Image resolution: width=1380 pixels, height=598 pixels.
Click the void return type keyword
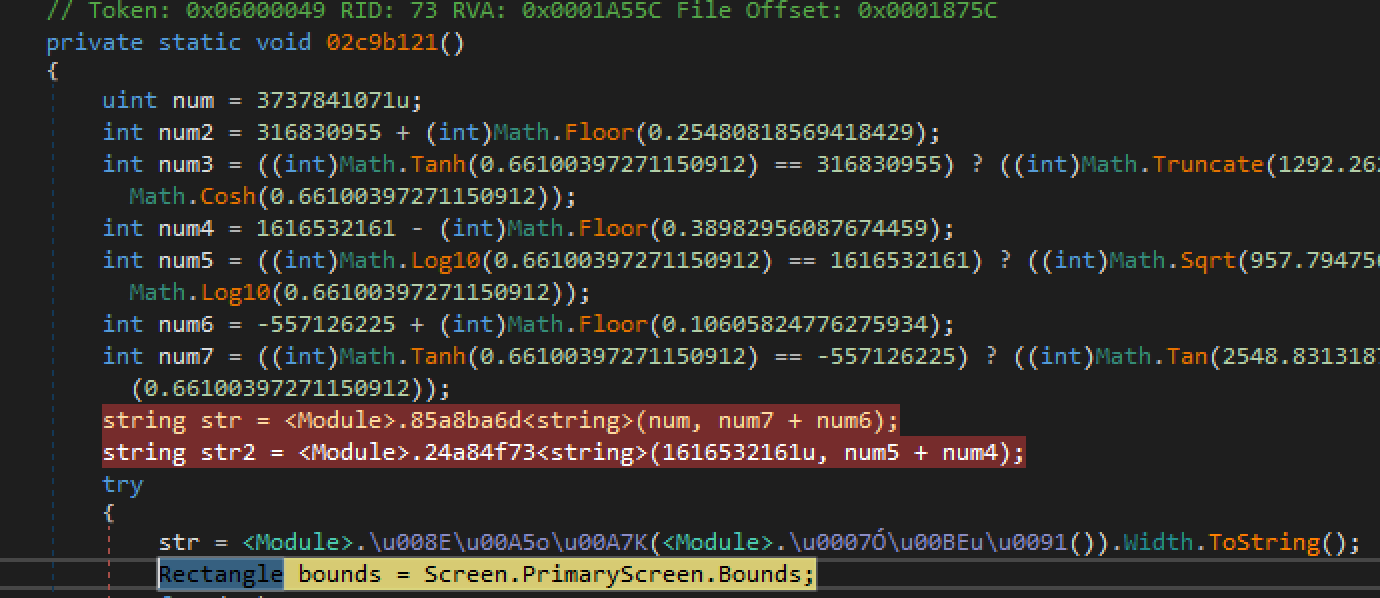[x=284, y=43]
